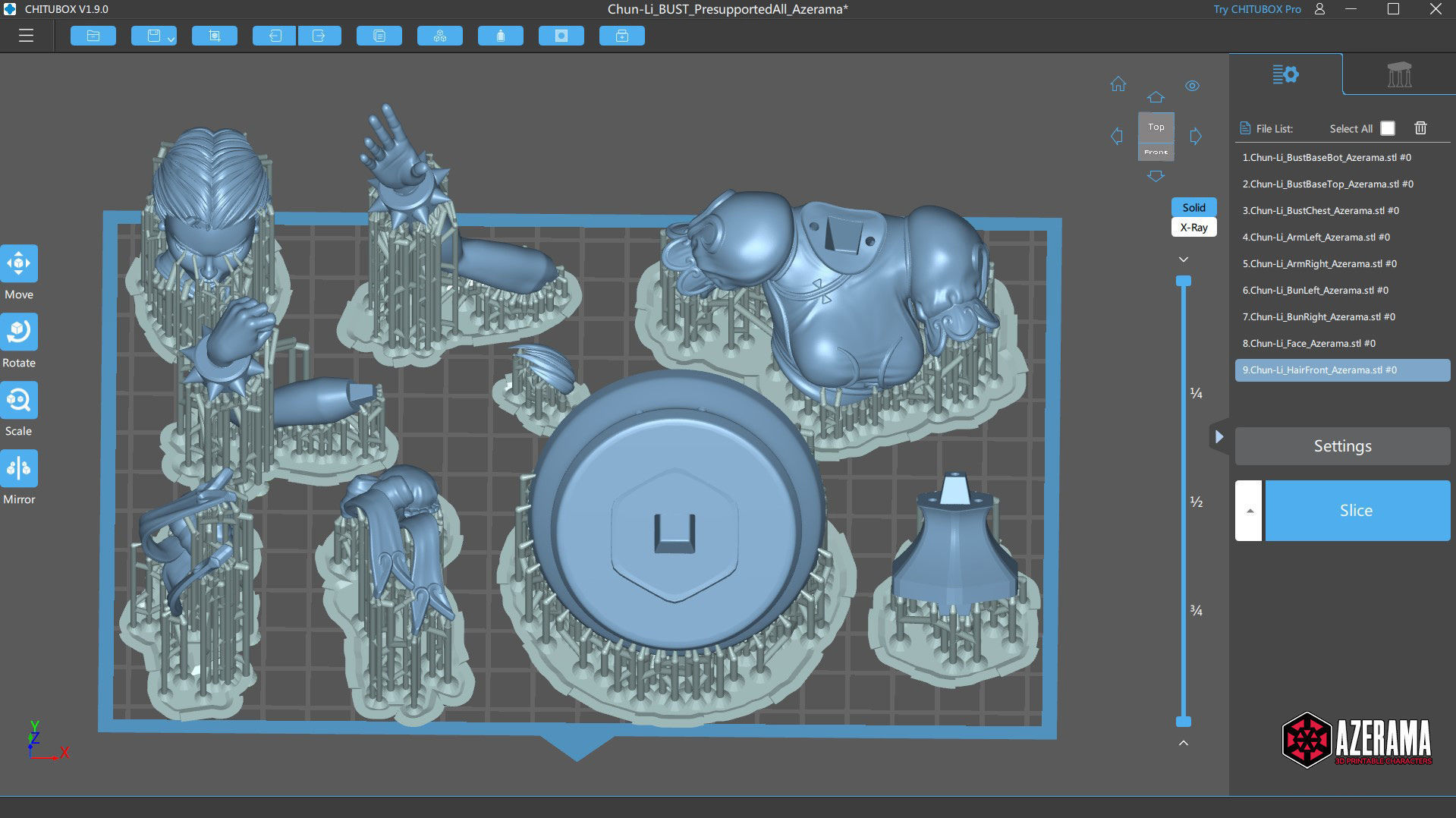The image size is (1456, 818).
Task: Select 6.Chun-Li_BunLeft_Azerama.stl in file list
Action: click(x=1342, y=291)
